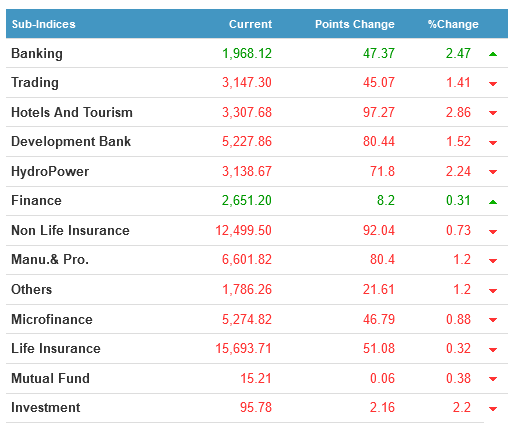Click the %Change column header

point(453,24)
